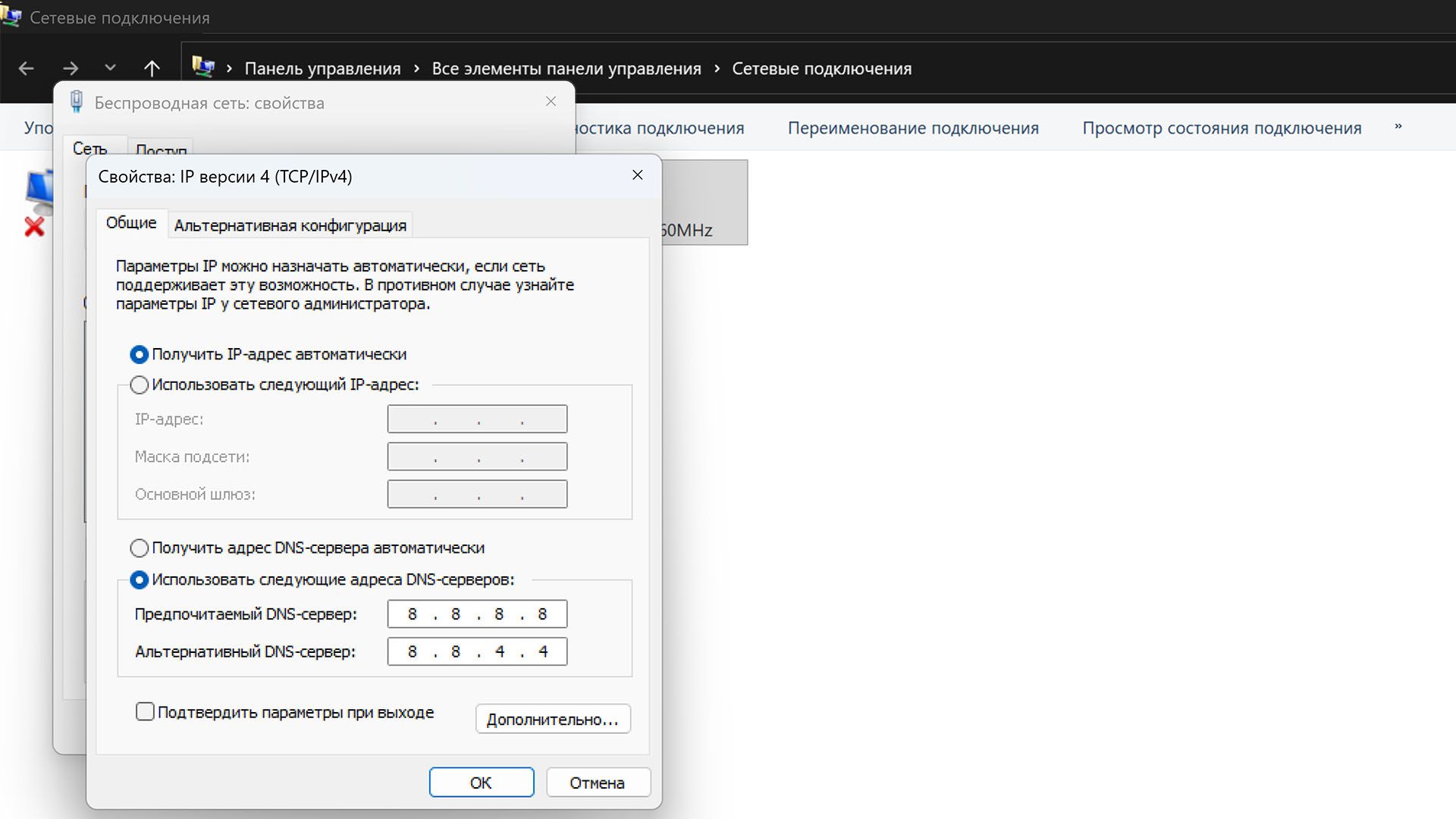Screen dimensions: 1456x819
Task: Click the Back navigation arrow
Action: pyautogui.click(x=27, y=69)
